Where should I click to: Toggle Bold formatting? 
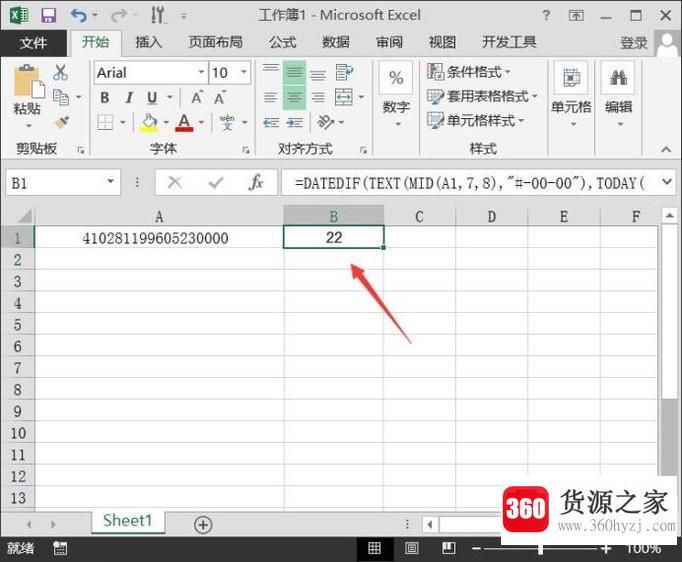[105, 98]
